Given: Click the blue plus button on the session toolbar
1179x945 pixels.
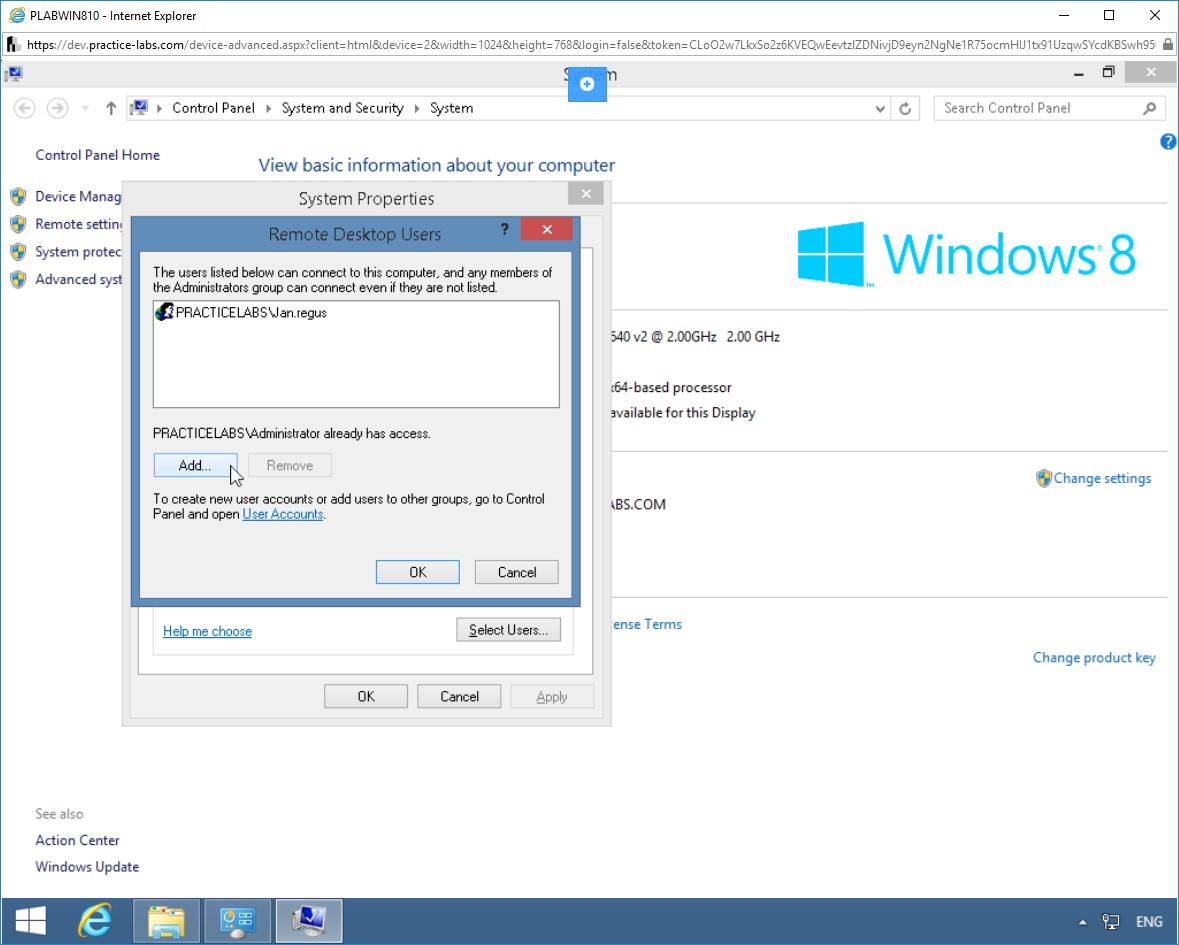Looking at the screenshot, I should tap(587, 84).
